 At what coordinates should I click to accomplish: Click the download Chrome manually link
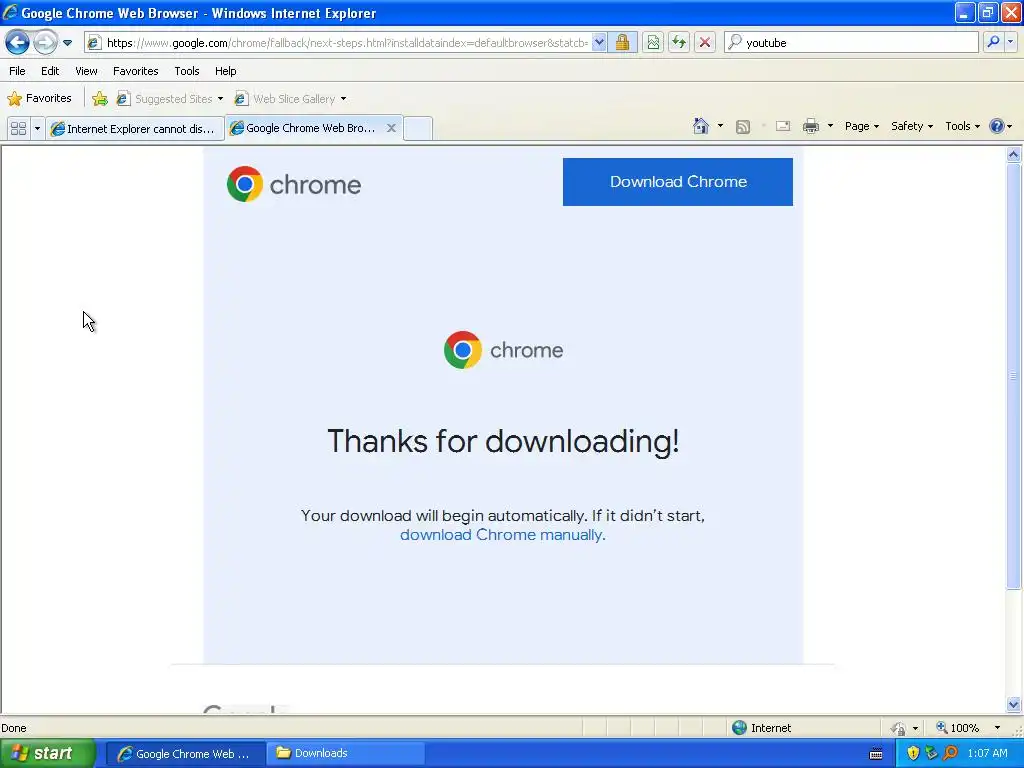click(x=501, y=535)
